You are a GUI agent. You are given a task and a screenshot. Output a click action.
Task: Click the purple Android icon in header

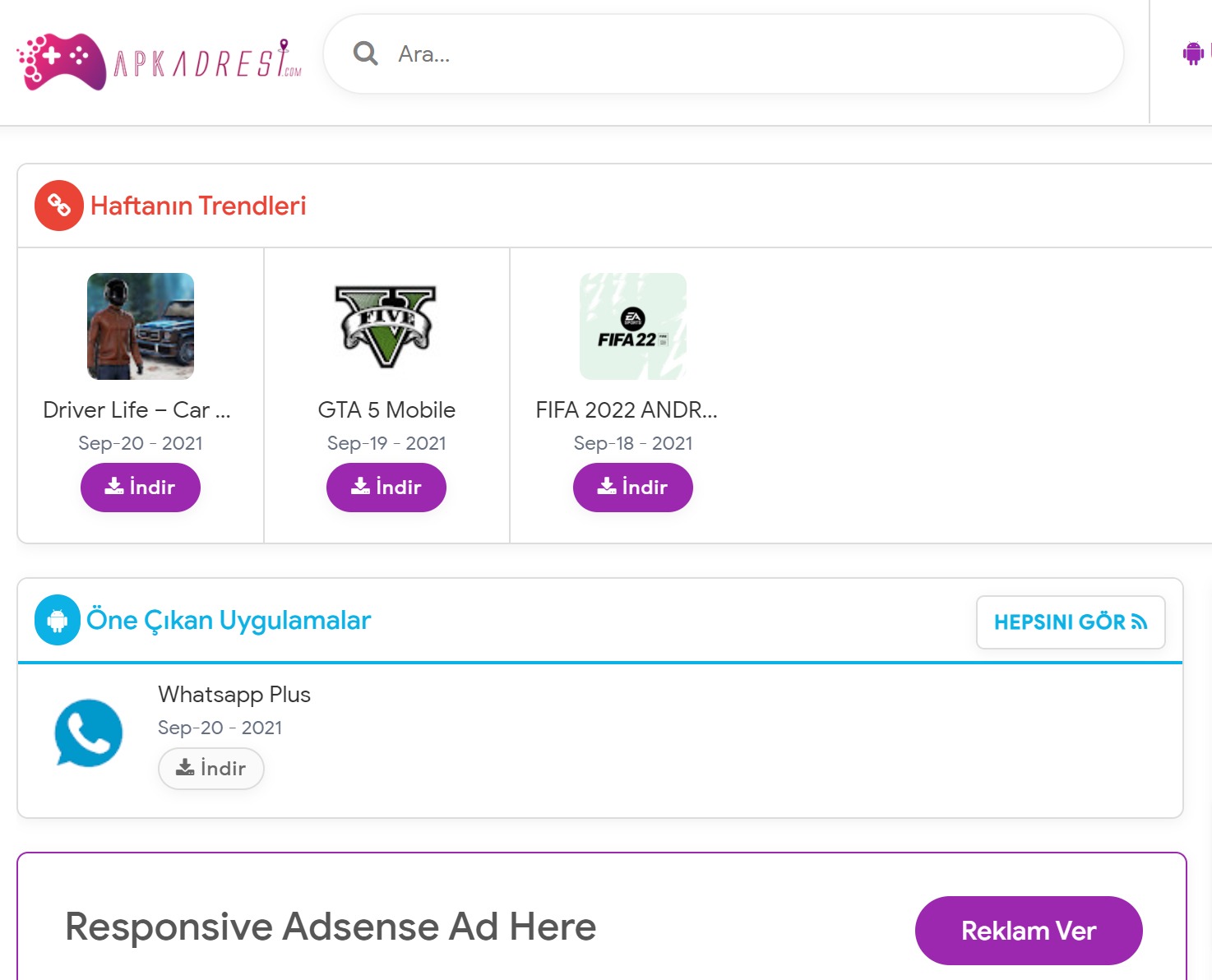[x=1193, y=54]
